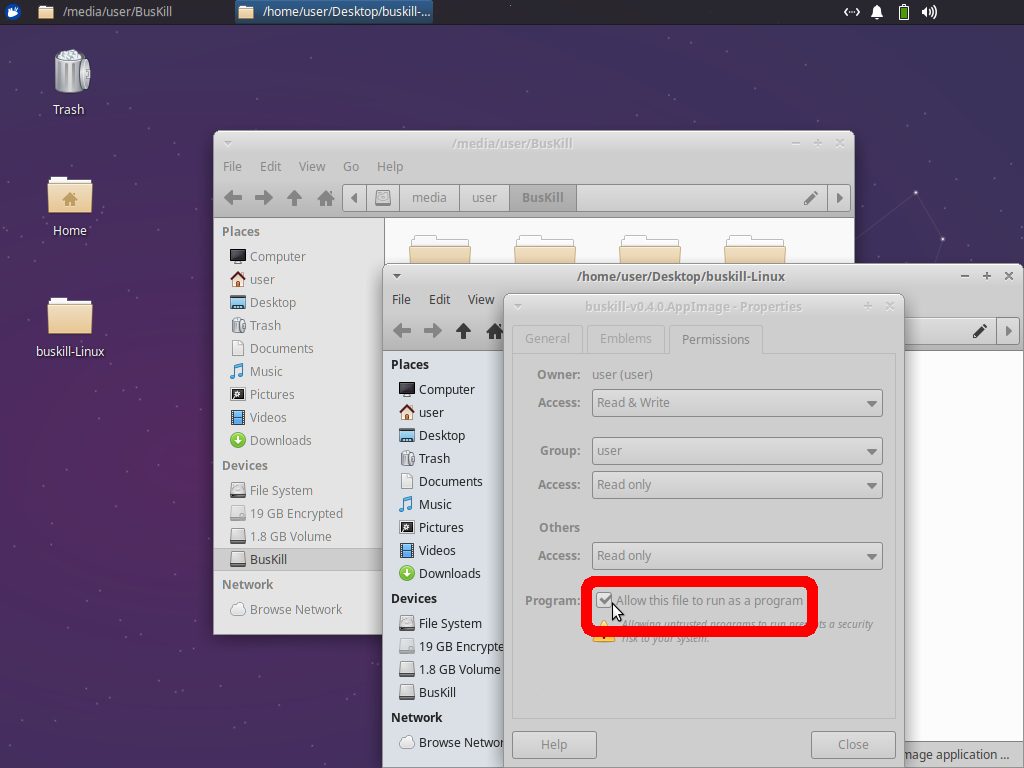Image resolution: width=1024 pixels, height=768 pixels.
Task: Switch to the Emblems tab in Properties
Action: [x=626, y=339]
